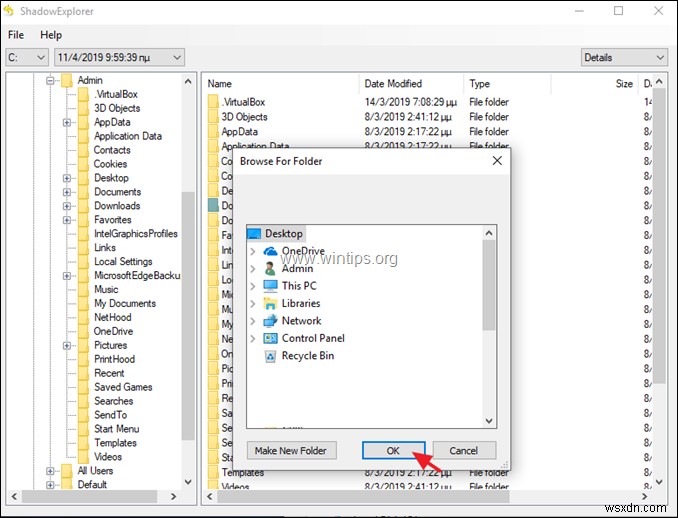Expand the AppData tree node

point(67,122)
